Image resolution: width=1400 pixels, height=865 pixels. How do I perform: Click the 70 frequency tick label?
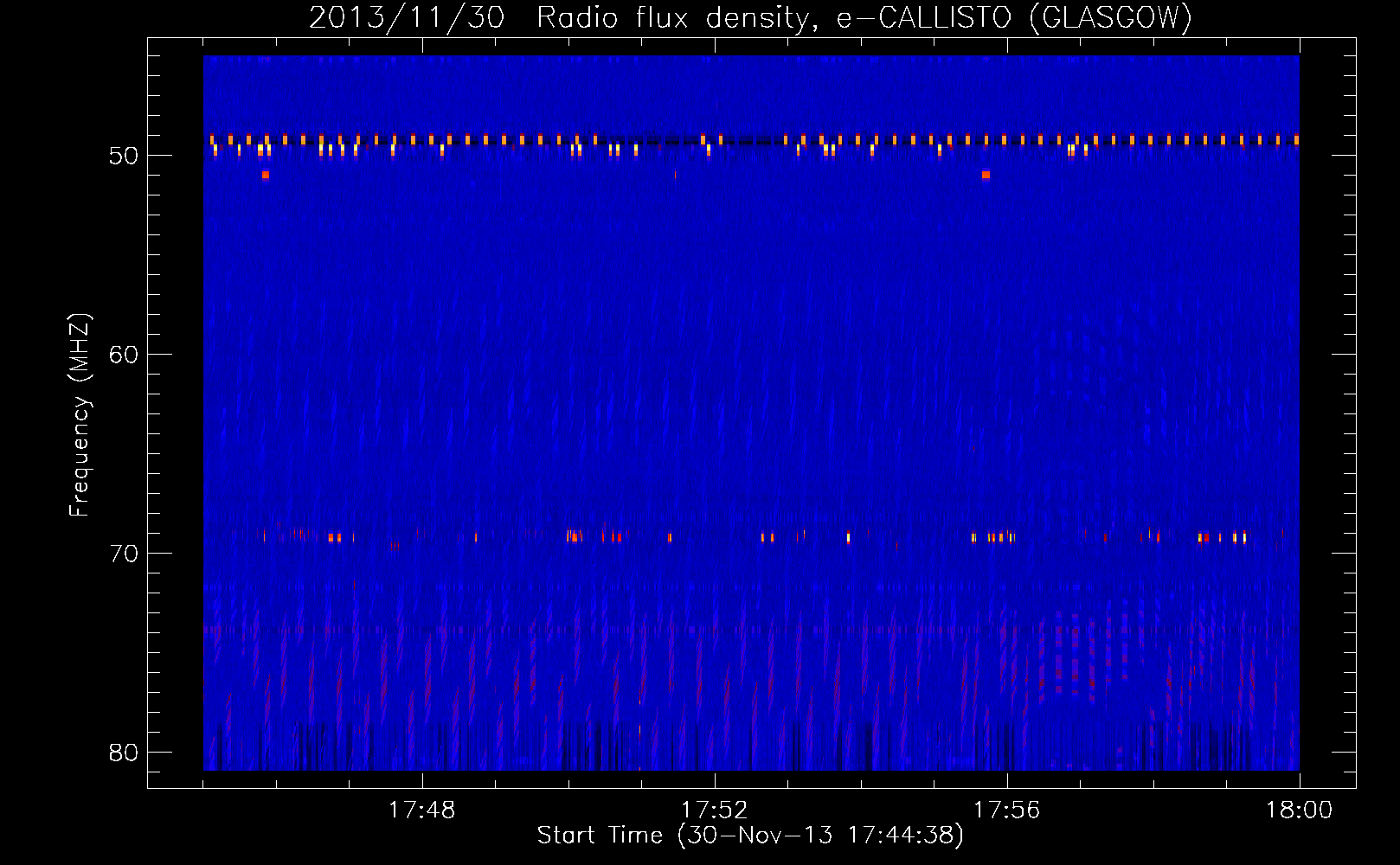(124, 554)
